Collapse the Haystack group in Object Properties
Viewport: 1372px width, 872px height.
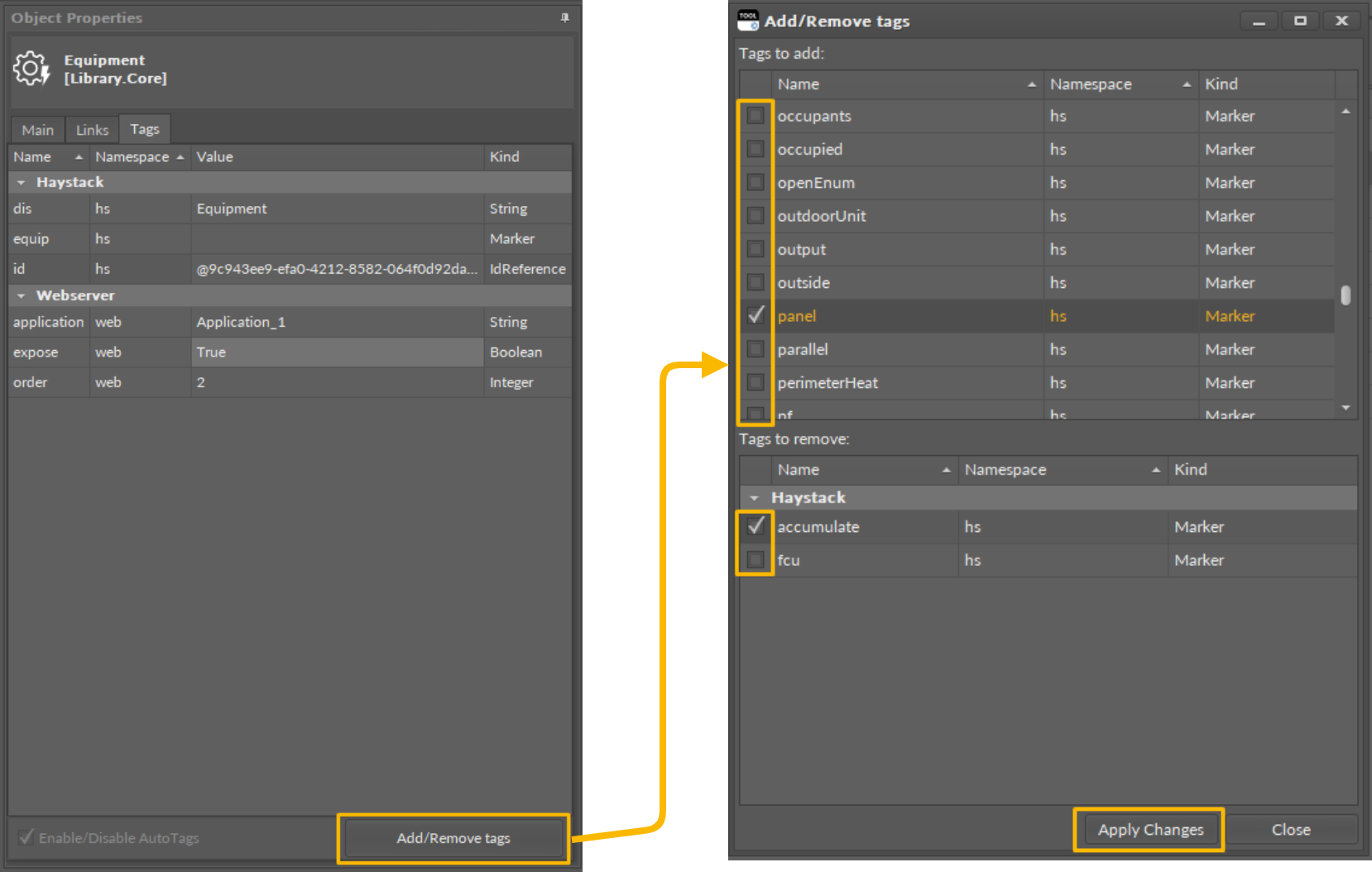click(x=22, y=182)
